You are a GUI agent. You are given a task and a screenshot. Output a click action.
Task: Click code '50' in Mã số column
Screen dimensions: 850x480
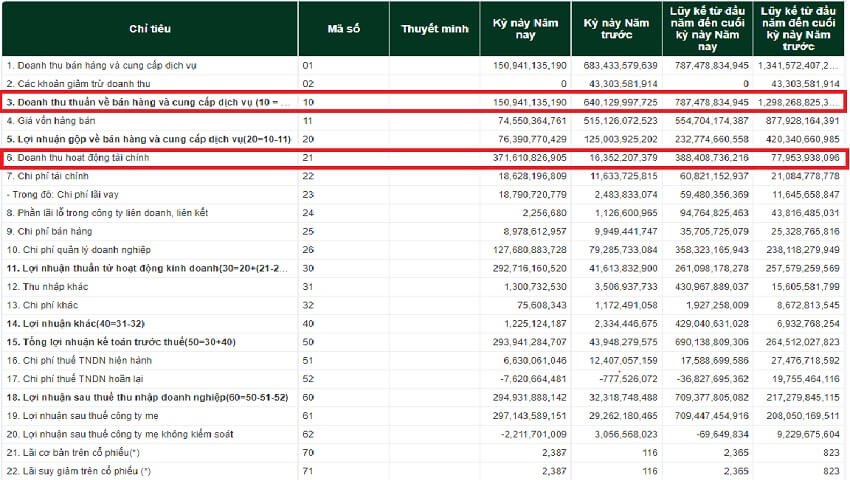pyautogui.click(x=308, y=342)
